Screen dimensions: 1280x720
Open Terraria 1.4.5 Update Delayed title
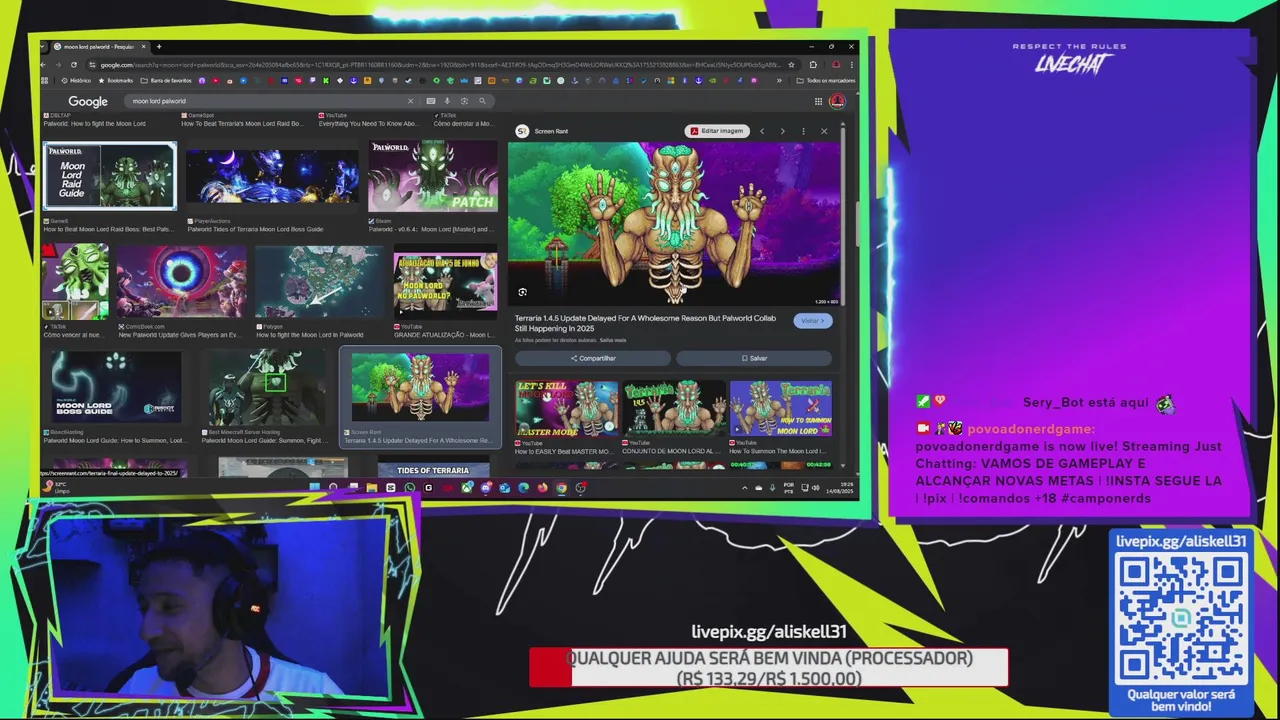645,322
